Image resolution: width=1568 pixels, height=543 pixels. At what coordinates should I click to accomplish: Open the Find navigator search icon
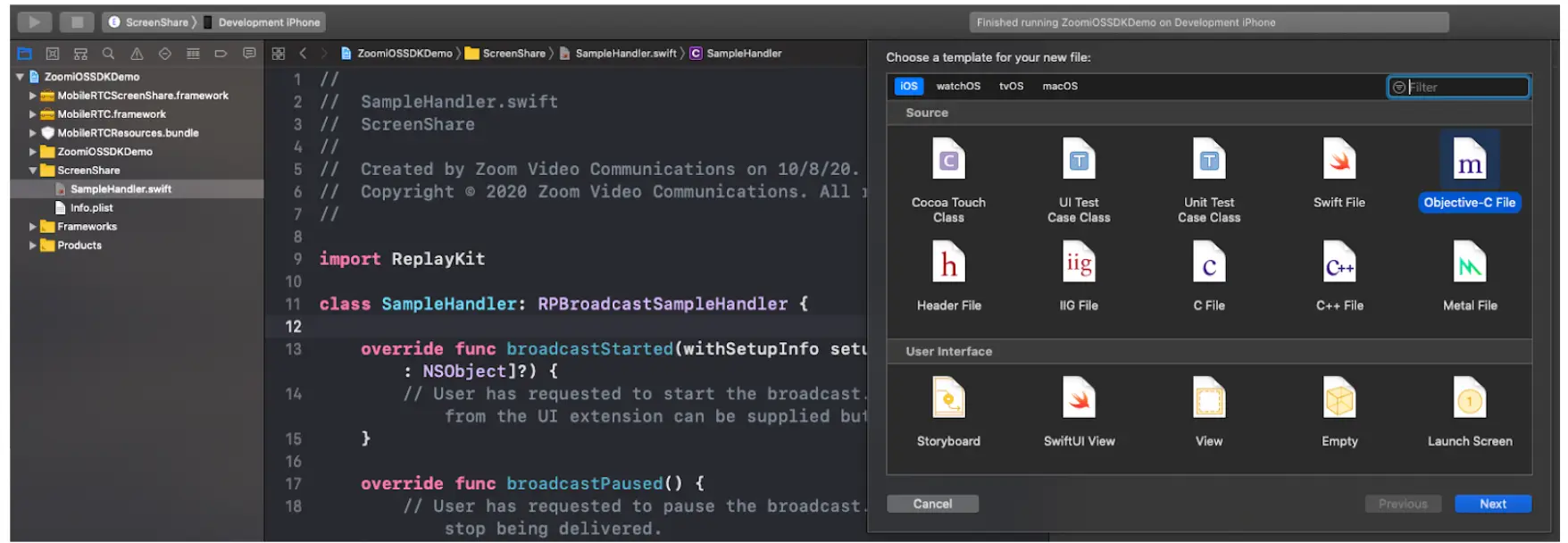pyautogui.click(x=108, y=54)
